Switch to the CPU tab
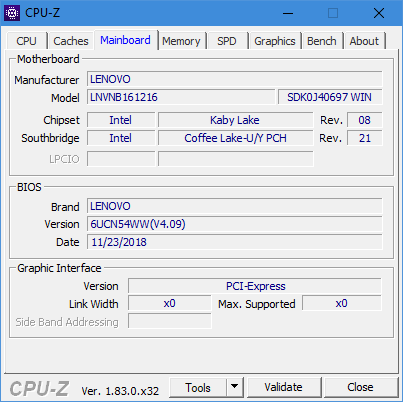Image resolution: width=403 pixels, height=402 pixels. click(26, 41)
